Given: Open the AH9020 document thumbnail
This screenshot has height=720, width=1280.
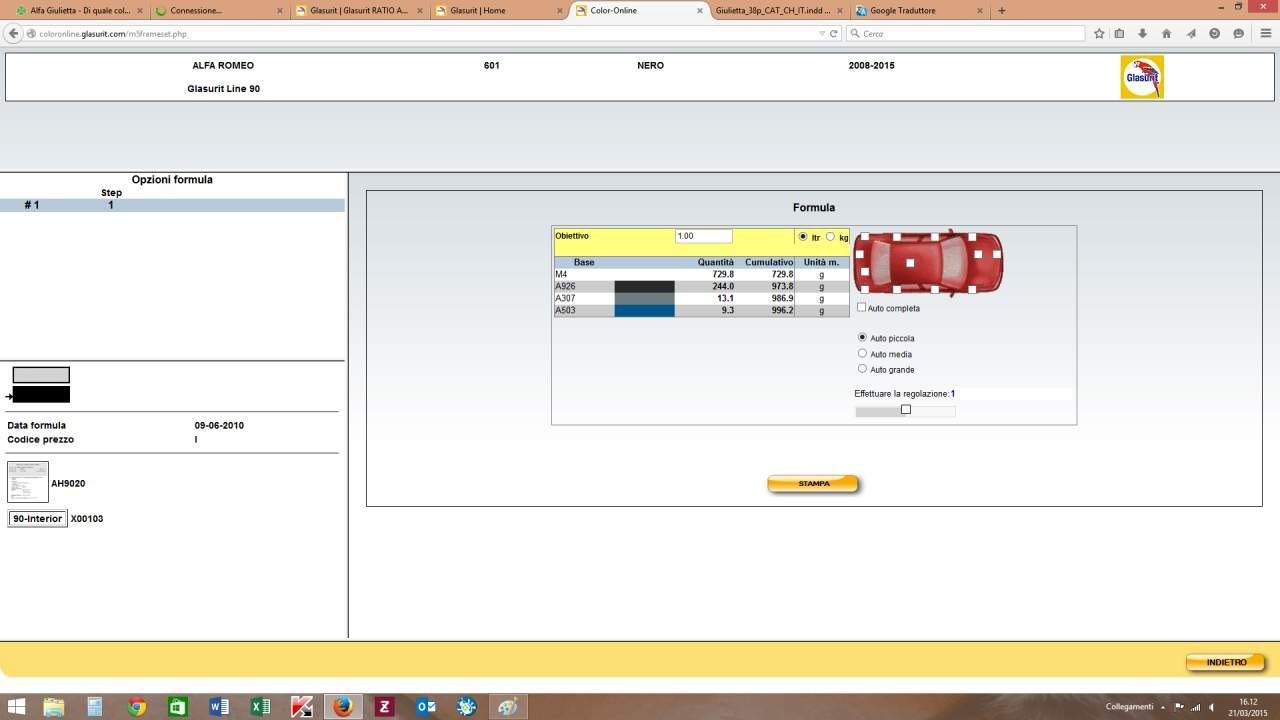Looking at the screenshot, I should coord(28,482).
